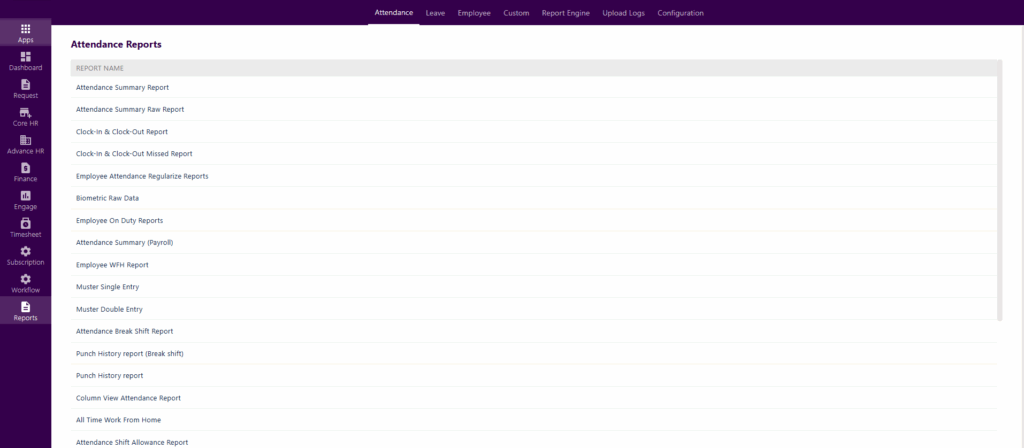The height and width of the screenshot is (448, 1024).
Task: Open Muster Double Entry report
Action: pos(109,309)
